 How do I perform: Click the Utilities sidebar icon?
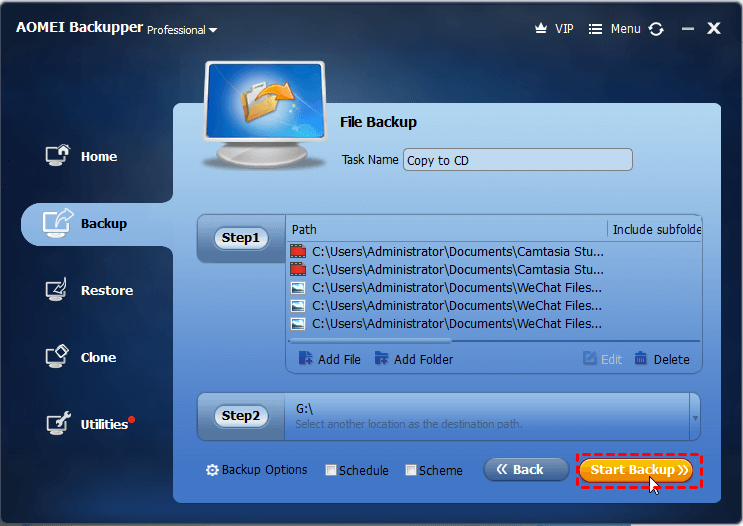[58, 423]
